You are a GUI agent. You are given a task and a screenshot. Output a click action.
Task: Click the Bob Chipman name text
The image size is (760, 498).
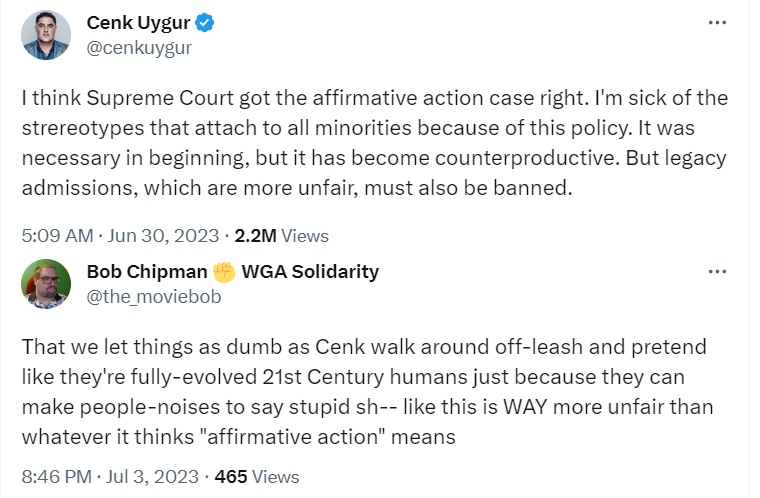144,271
